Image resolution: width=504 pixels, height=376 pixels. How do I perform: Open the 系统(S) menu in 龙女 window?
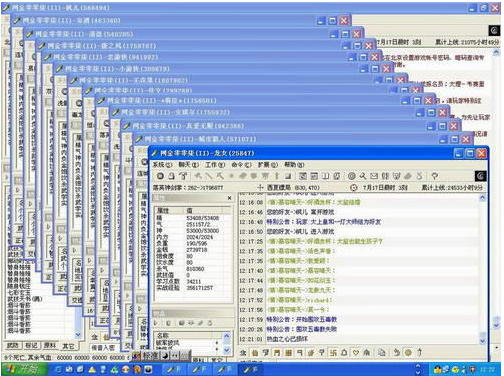[162, 165]
